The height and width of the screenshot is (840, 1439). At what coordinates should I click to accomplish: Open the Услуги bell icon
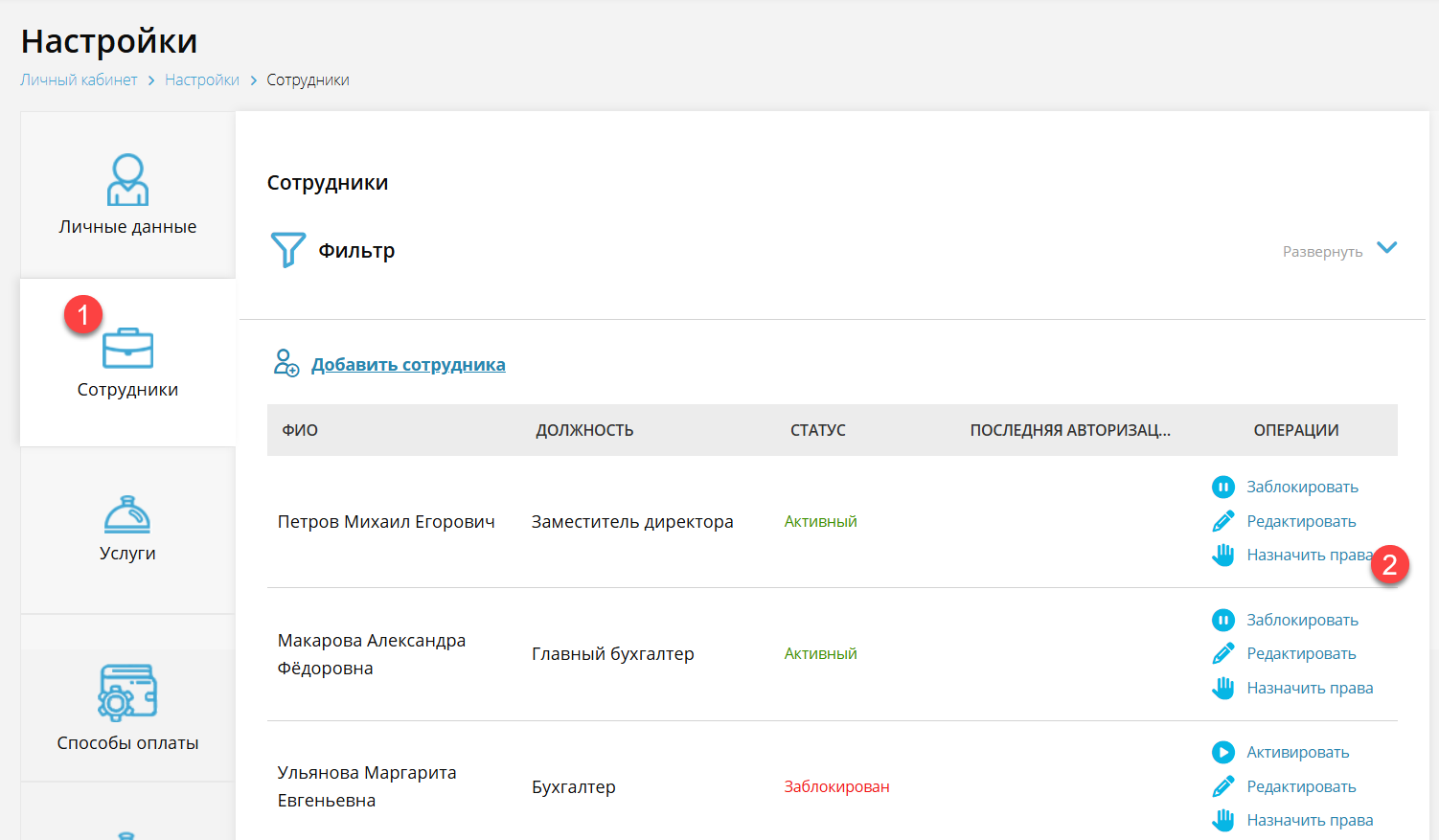tap(127, 513)
